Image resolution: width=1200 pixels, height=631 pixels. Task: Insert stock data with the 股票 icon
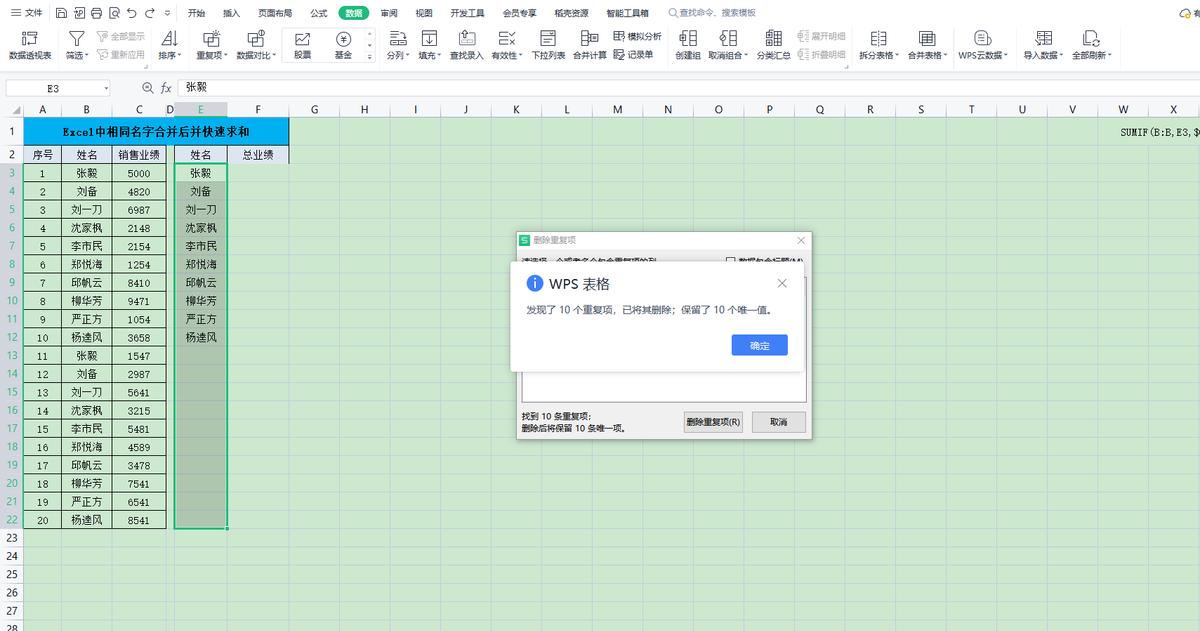(302, 44)
